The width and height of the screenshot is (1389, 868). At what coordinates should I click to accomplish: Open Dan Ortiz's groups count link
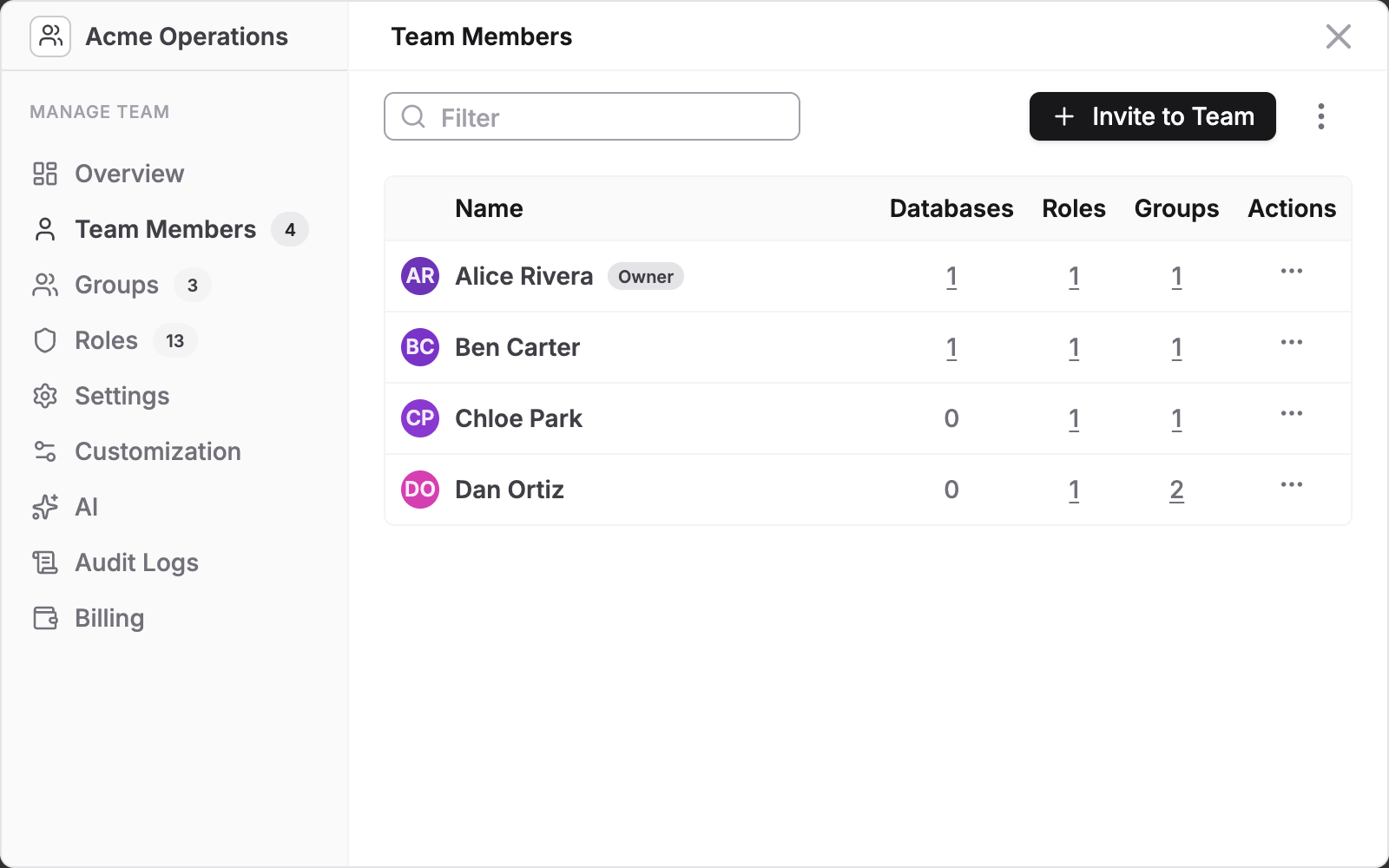tap(1176, 490)
